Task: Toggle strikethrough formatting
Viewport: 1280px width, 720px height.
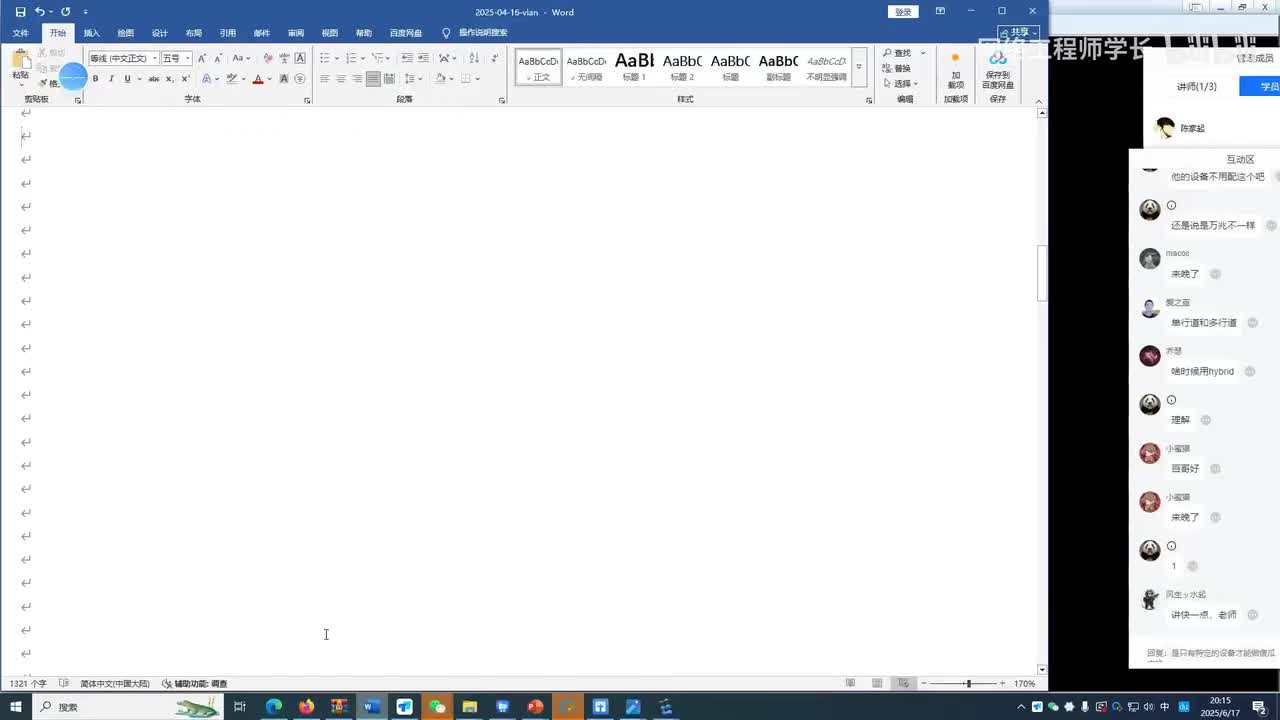Action: coord(153,79)
